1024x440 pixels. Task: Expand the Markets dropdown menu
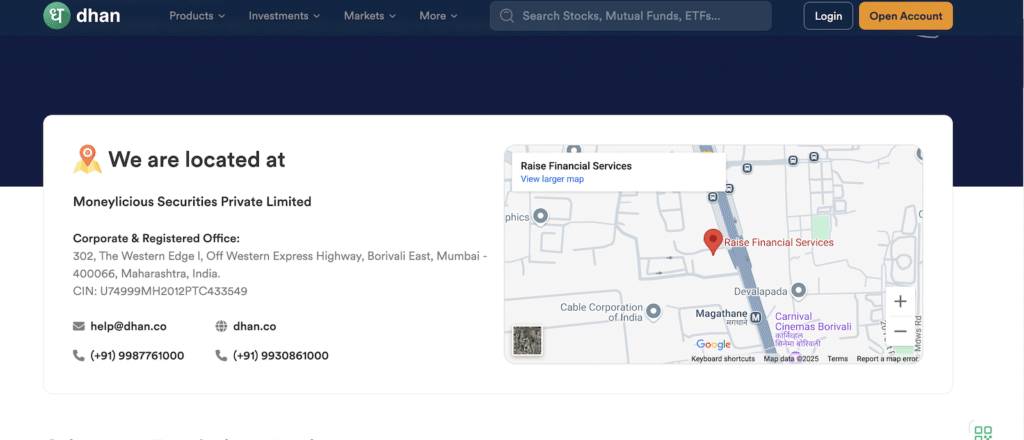coord(370,16)
